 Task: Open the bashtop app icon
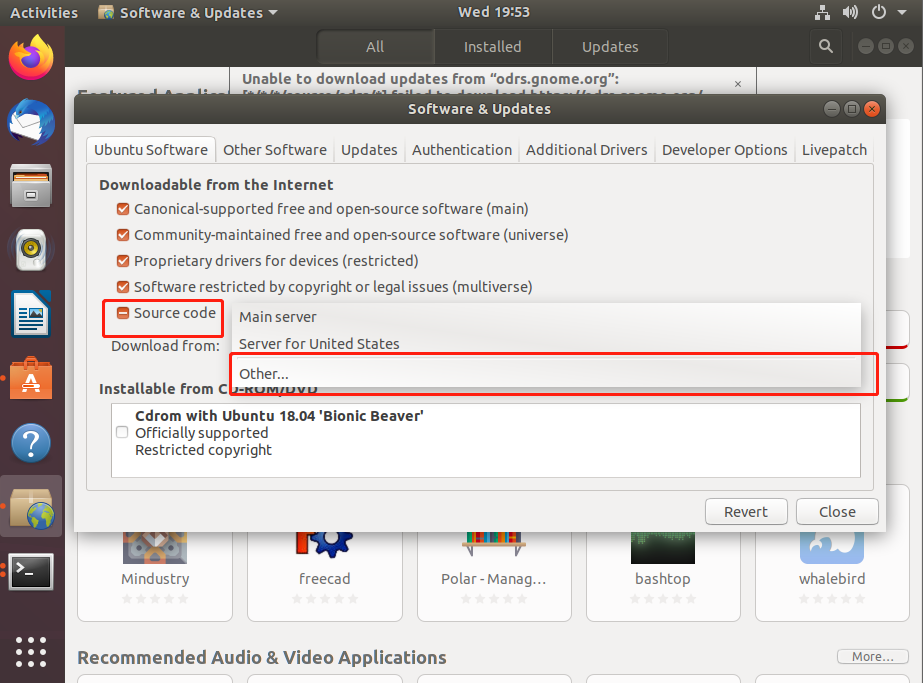(663, 548)
